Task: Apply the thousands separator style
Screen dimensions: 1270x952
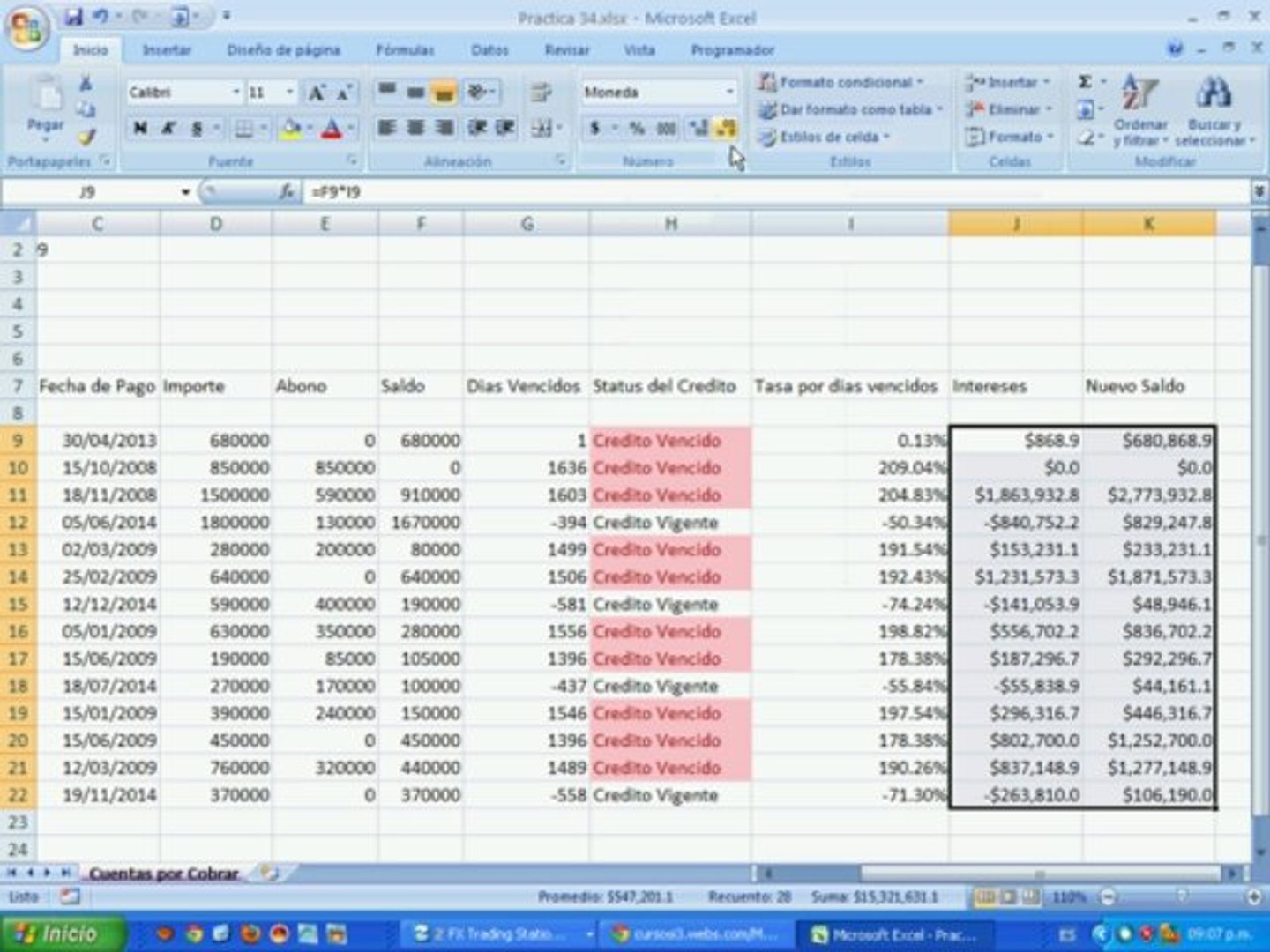Action: coord(666,129)
